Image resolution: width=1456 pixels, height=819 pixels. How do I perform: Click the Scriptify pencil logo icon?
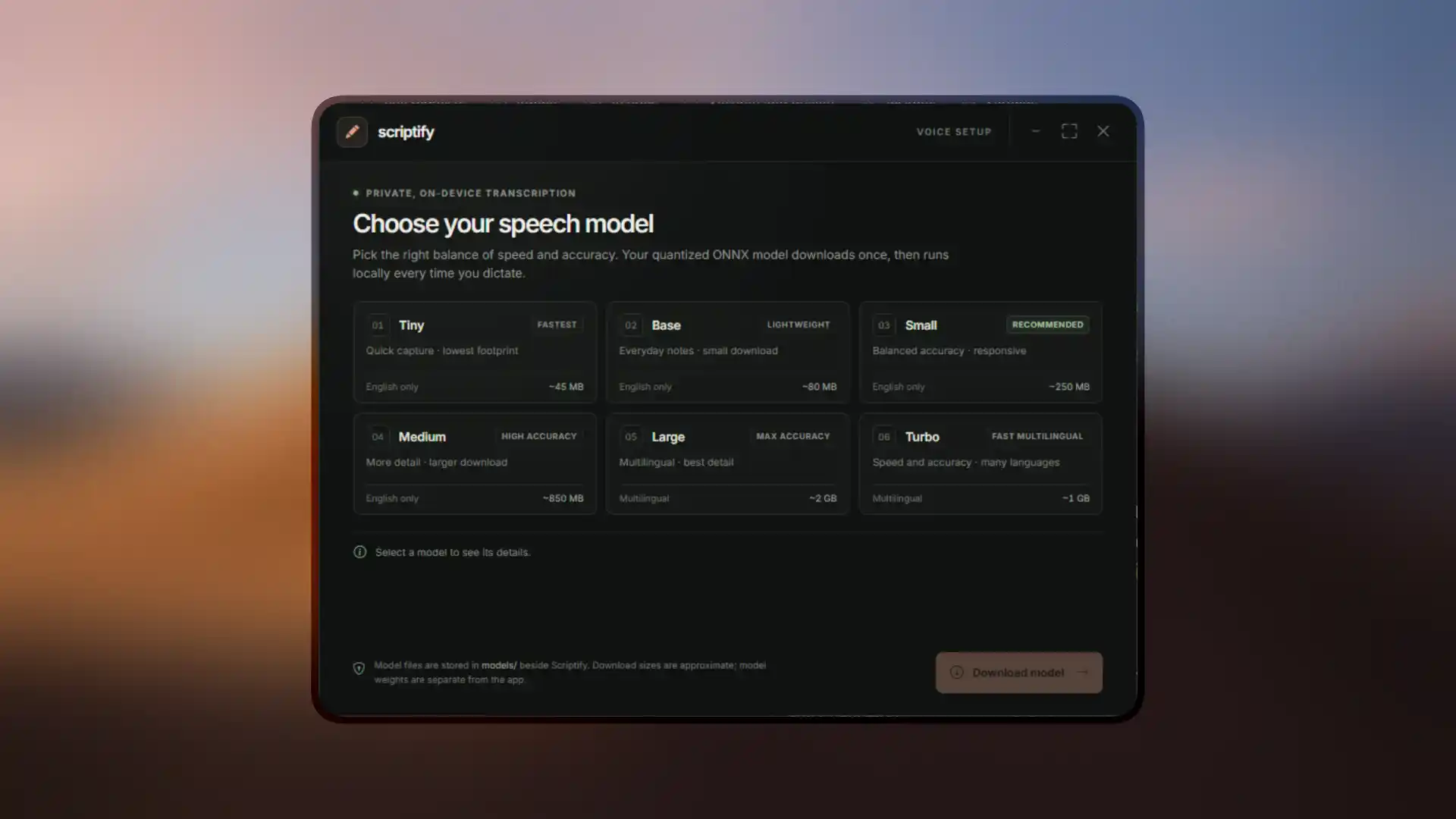click(x=352, y=132)
